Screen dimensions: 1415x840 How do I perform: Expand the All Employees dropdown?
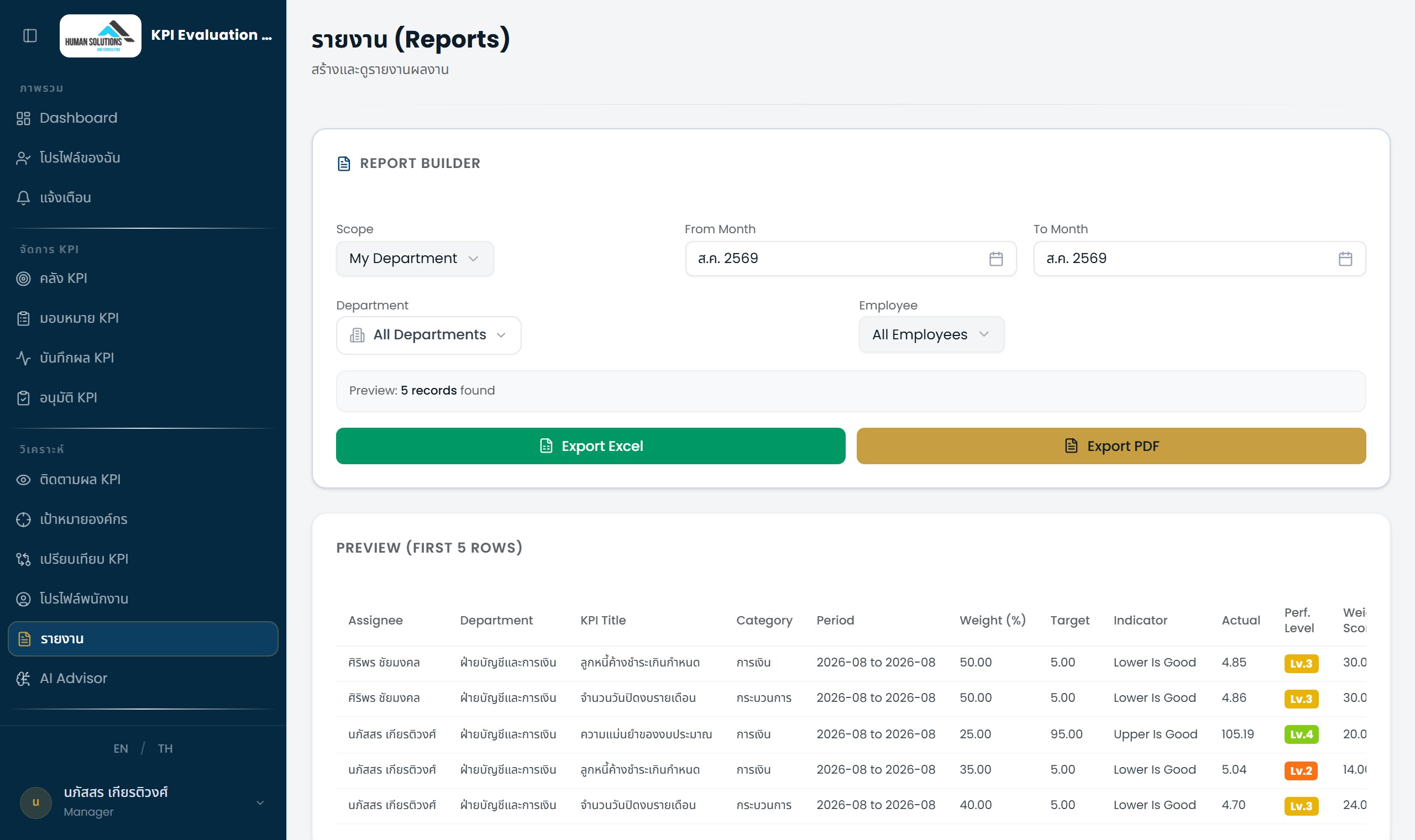[931, 334]
